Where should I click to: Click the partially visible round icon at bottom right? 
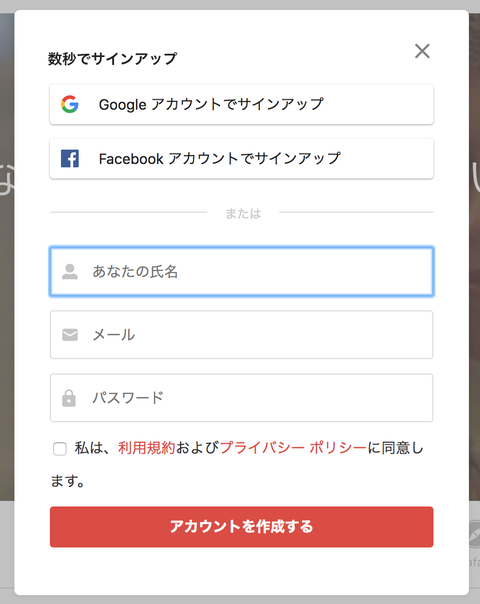click(x=474, y=534)
